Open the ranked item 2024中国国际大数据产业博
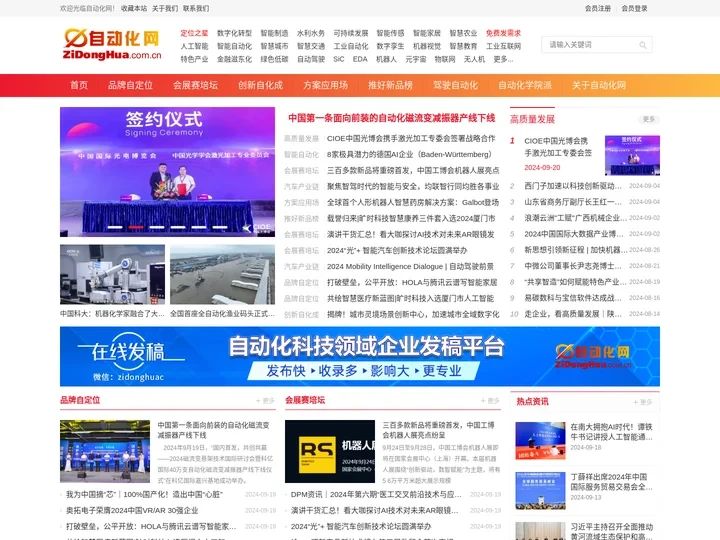 [574, 234]
